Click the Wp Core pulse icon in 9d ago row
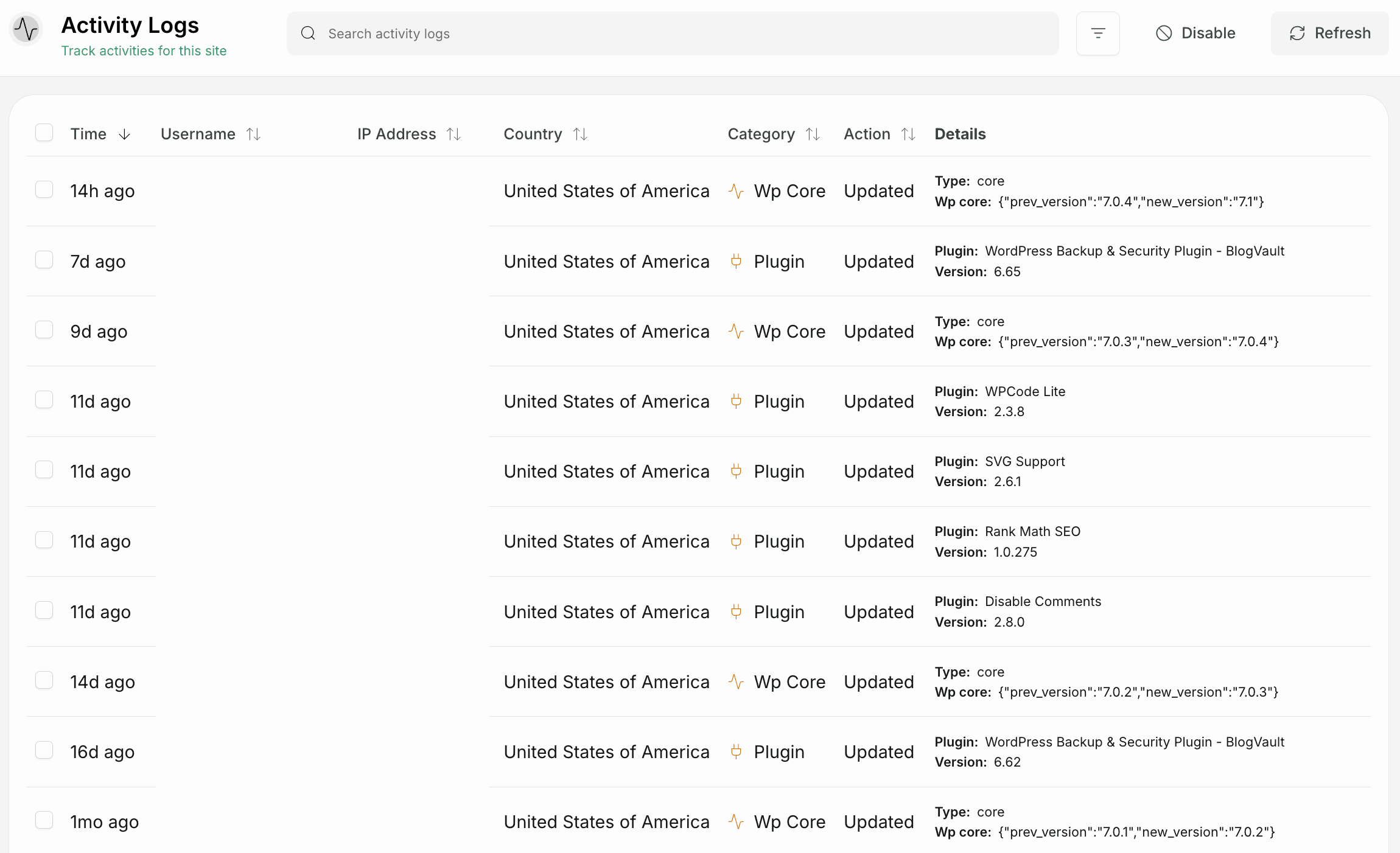The width and height of the screenshot is (1400, 853). tap(736, 332)
